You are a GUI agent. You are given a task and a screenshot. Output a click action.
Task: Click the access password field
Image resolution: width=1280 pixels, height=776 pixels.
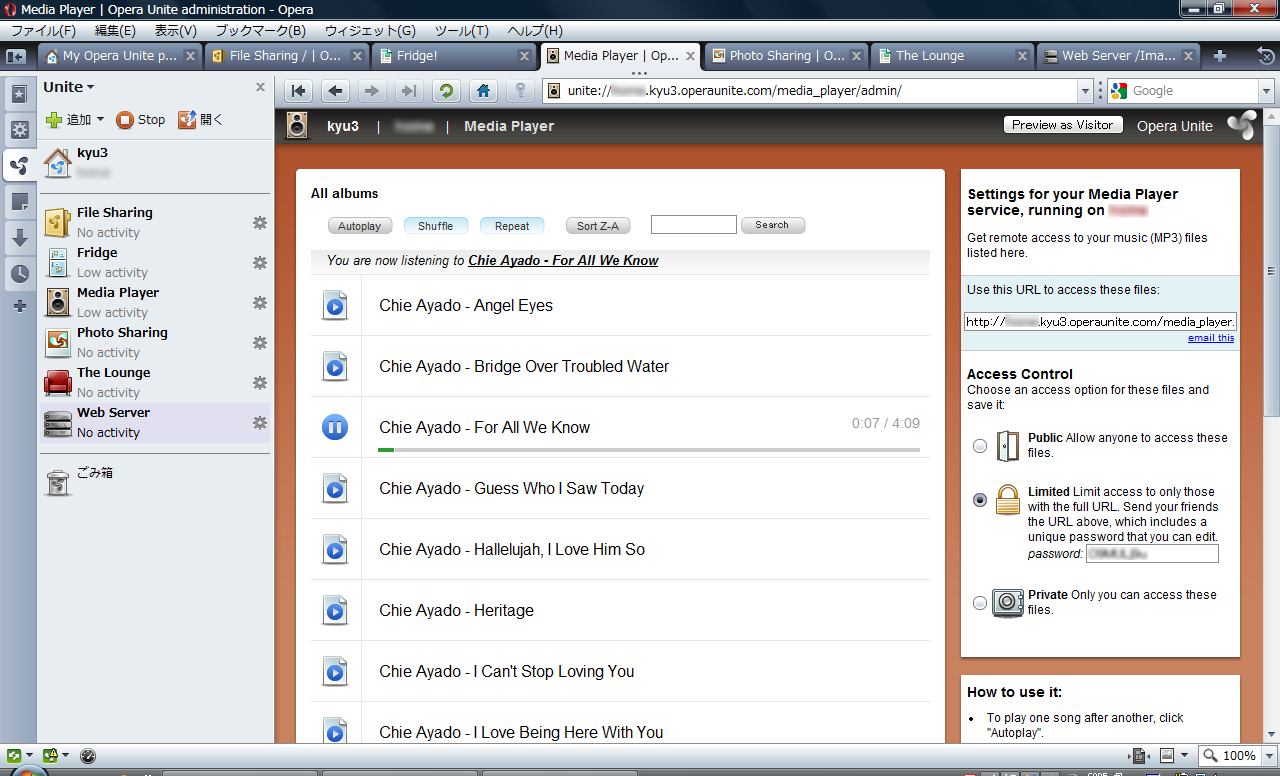[x=1152, y=554]
